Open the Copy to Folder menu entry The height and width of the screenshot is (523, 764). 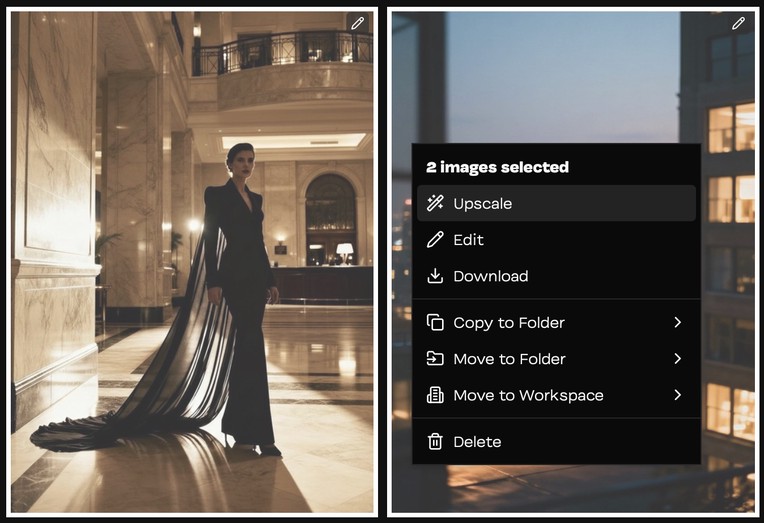(556, 323)
